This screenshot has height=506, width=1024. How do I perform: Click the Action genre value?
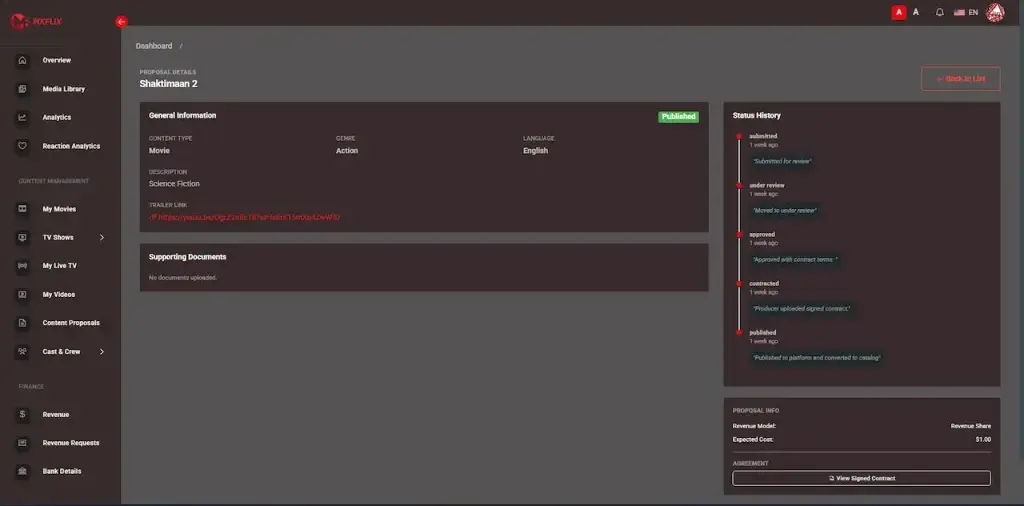(x=347, y=150)
